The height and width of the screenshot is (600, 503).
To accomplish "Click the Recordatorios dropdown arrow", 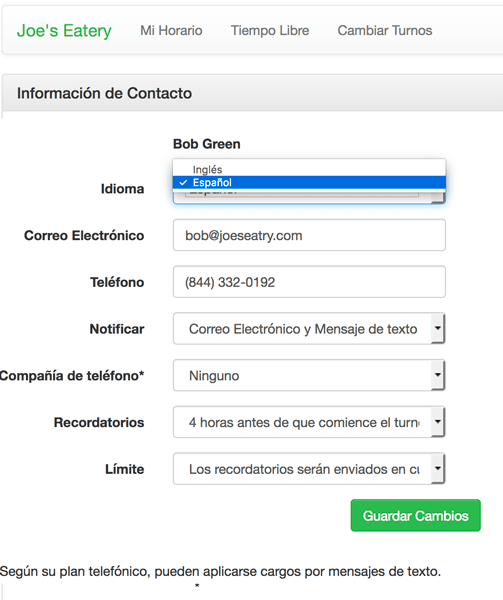I will tap(438, 422).
